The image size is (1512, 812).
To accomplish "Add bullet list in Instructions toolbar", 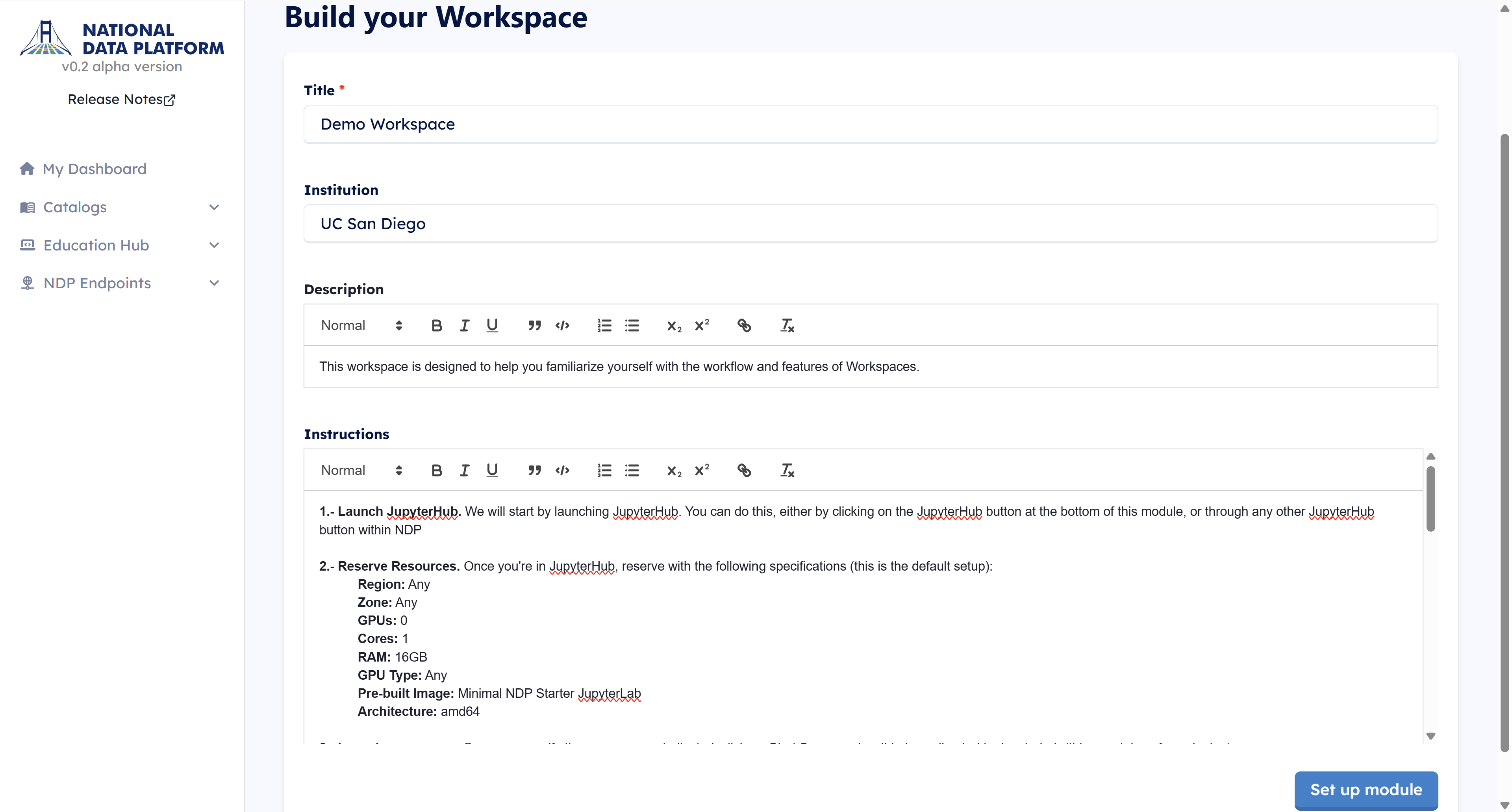I will [632, 470].
